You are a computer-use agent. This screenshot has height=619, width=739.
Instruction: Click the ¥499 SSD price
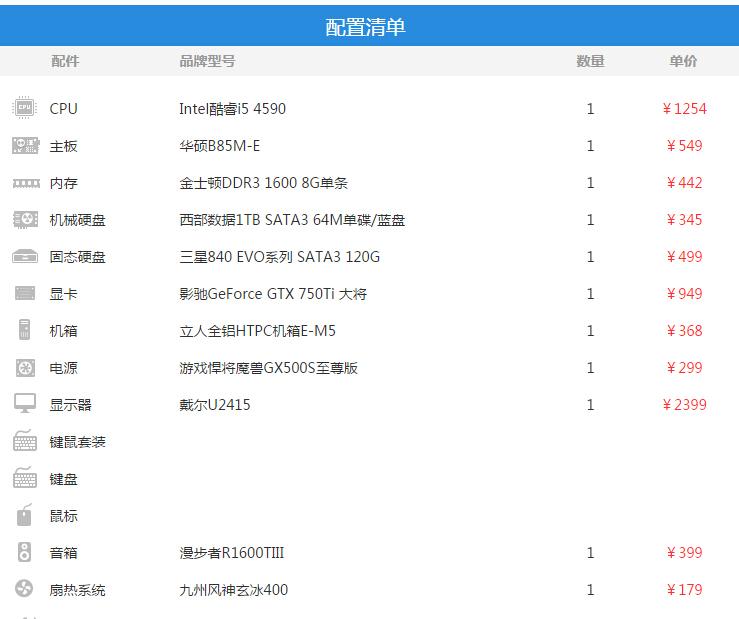point(684,256)
